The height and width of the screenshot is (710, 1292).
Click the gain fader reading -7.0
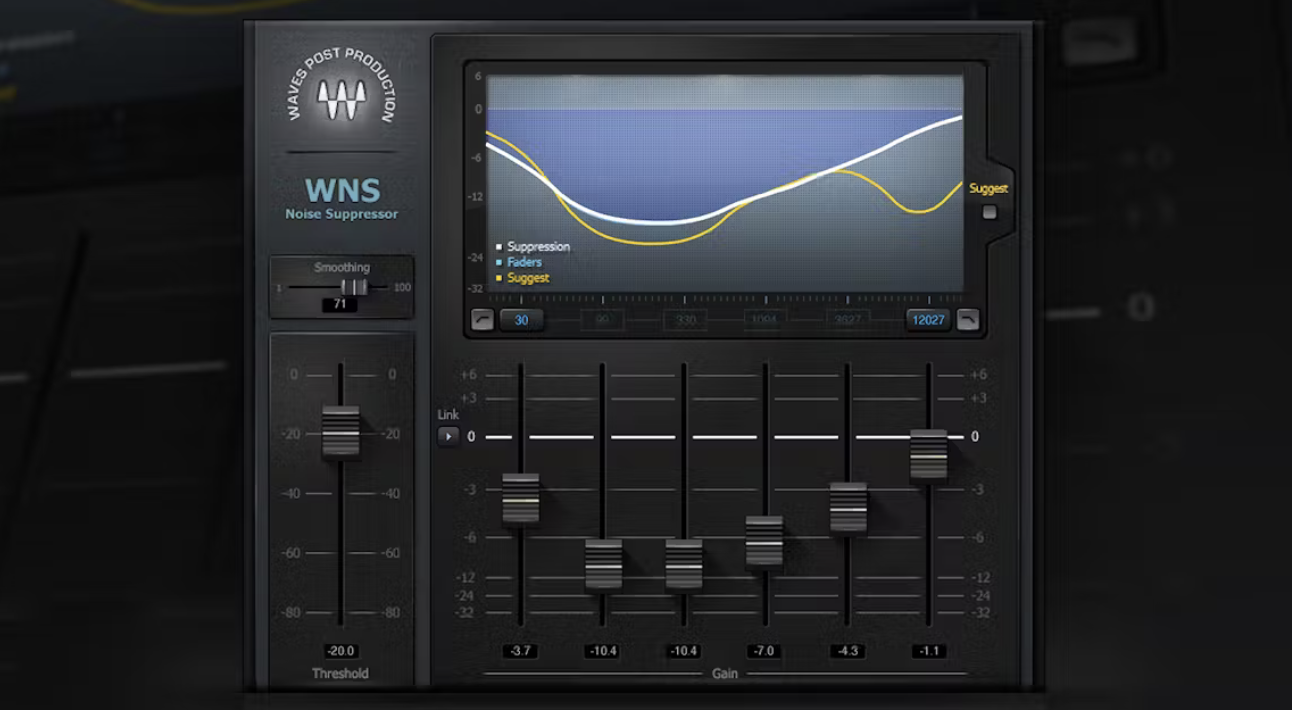click(x=766, y=541)
